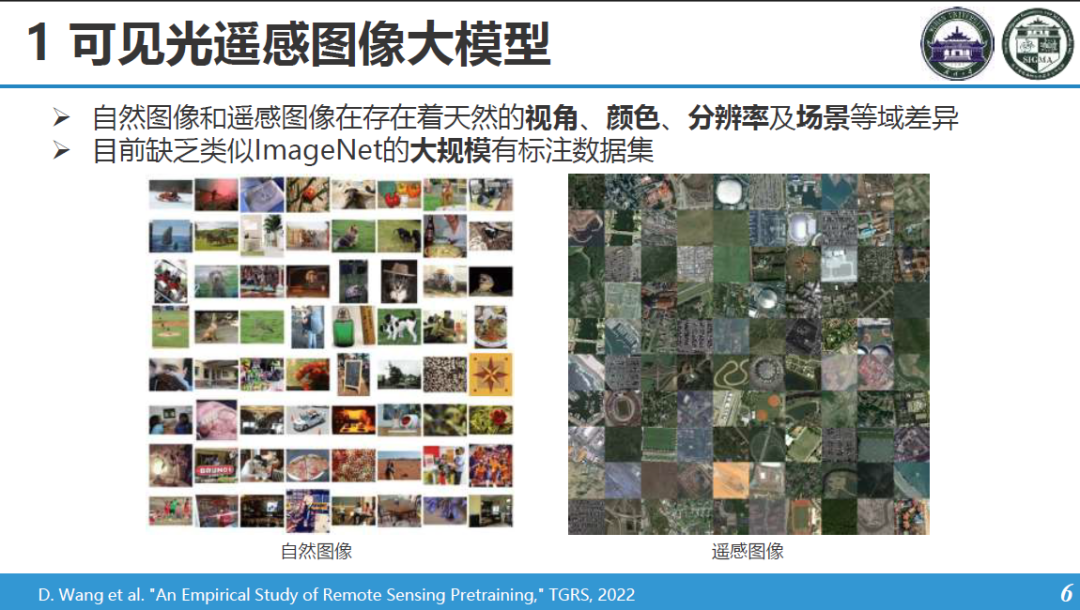Click the D. Wang et al. citation text
Screen dimensions: 1080x610
tap(336, 594)
